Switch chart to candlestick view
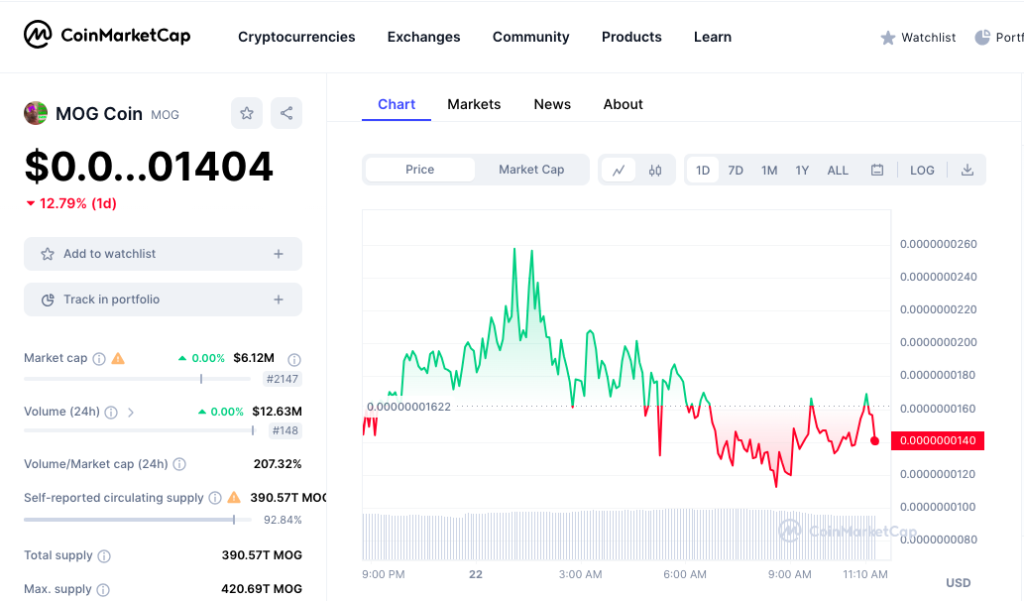1024x601 pixels. (655, 170)
